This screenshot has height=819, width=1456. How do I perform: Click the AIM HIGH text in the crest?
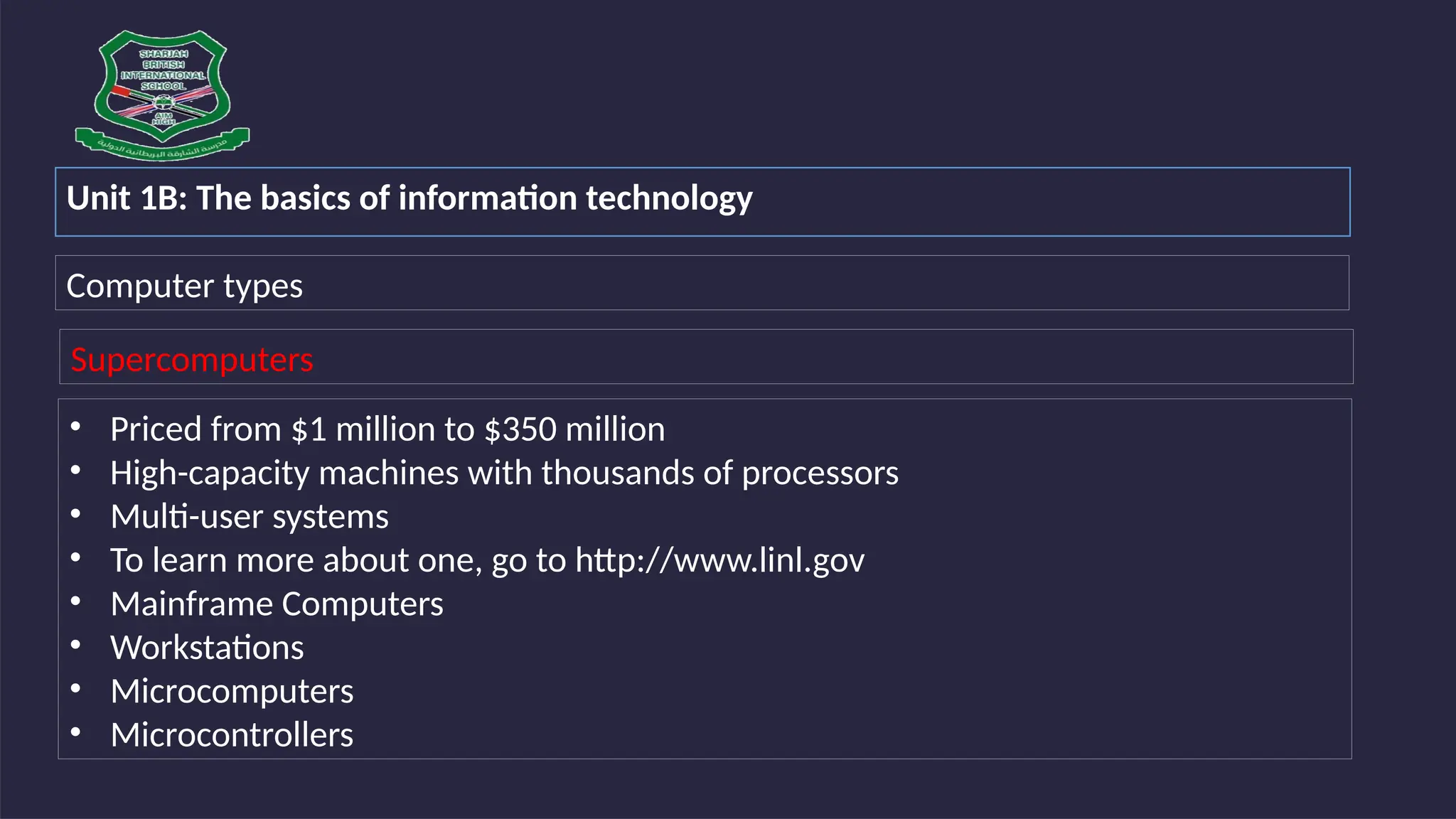tap(164, 119)
